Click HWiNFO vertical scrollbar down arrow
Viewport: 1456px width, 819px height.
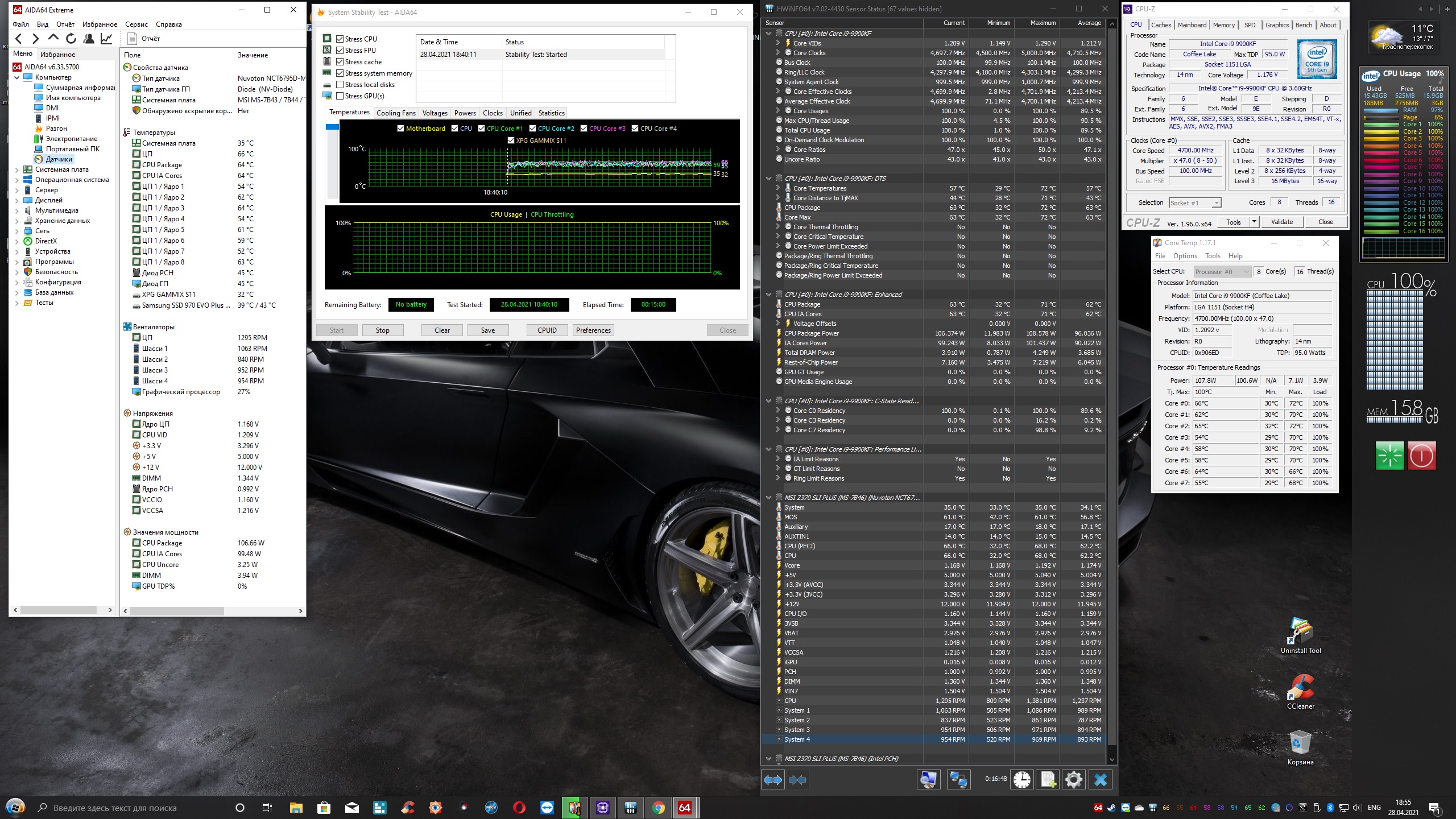pyautogui.click(x=1112, y=759)
